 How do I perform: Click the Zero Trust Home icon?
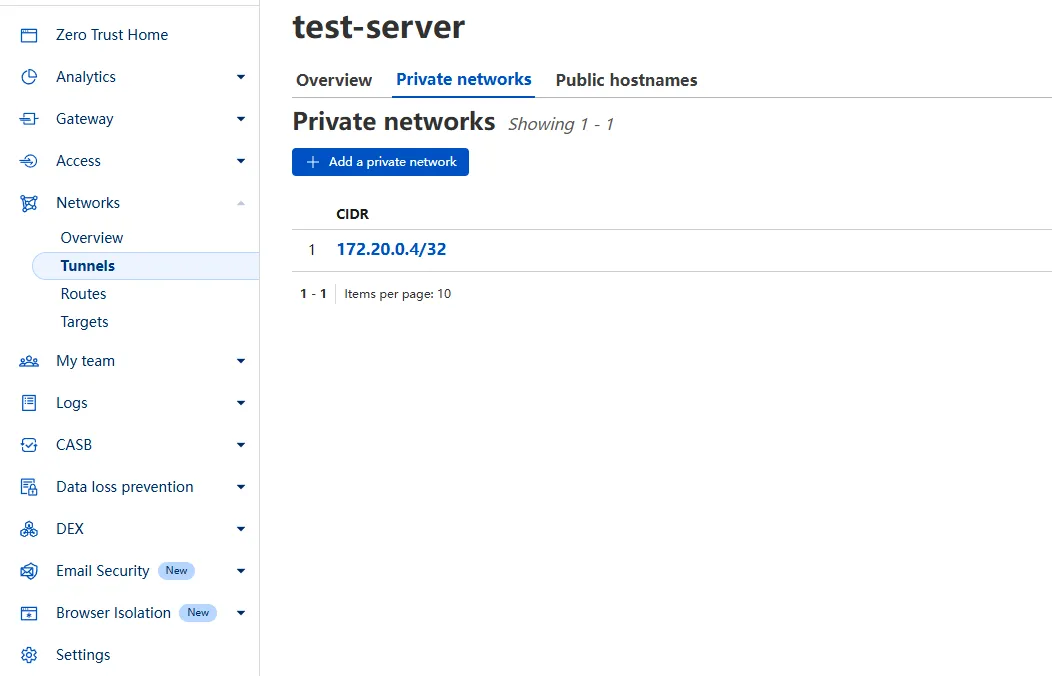[x=28, y=34]
